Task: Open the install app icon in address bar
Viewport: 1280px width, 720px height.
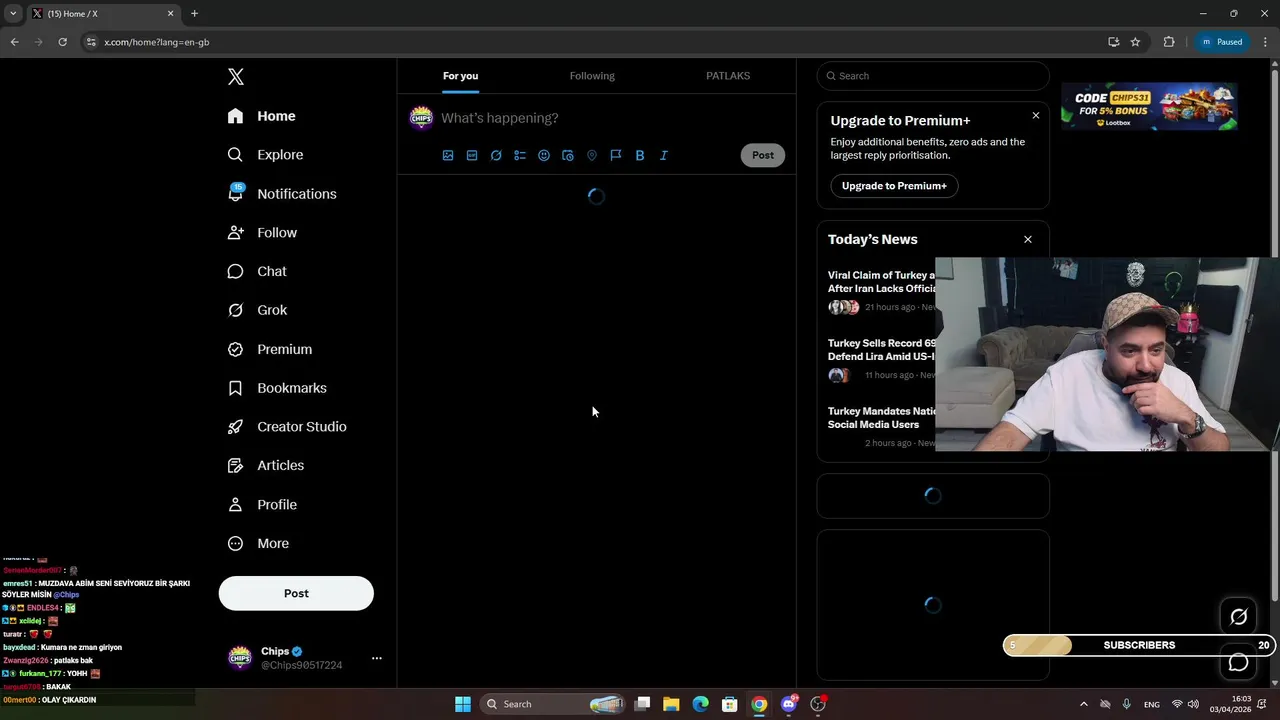Action: tap(1113, 42)
